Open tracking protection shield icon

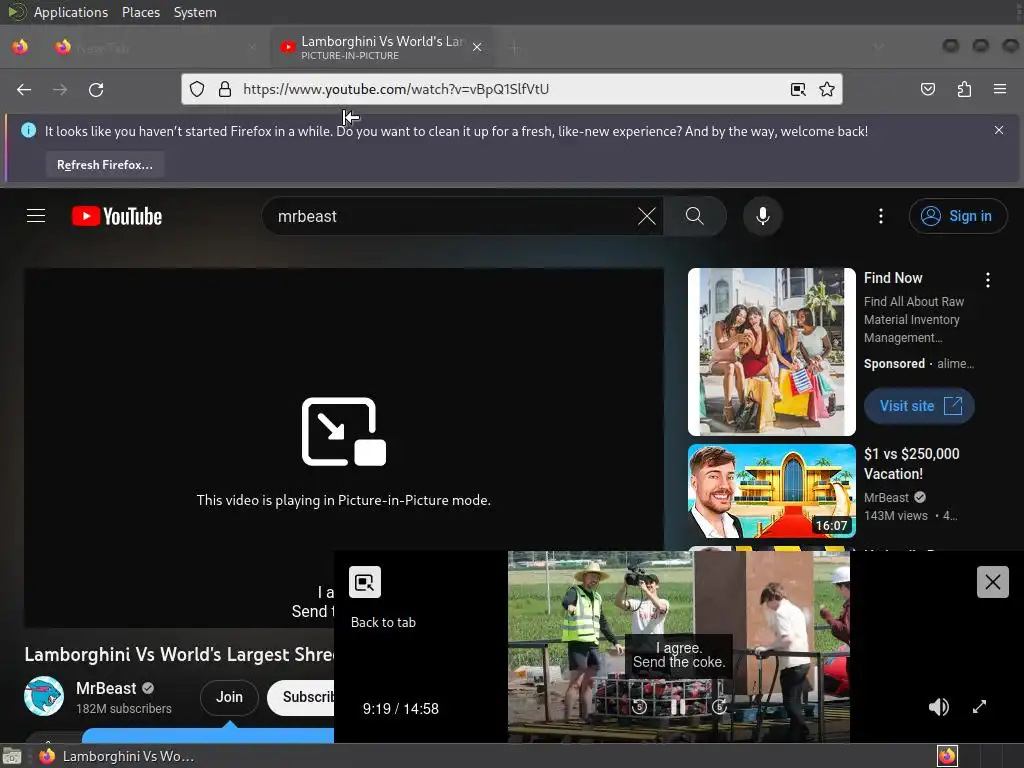(x=197, y=89)
